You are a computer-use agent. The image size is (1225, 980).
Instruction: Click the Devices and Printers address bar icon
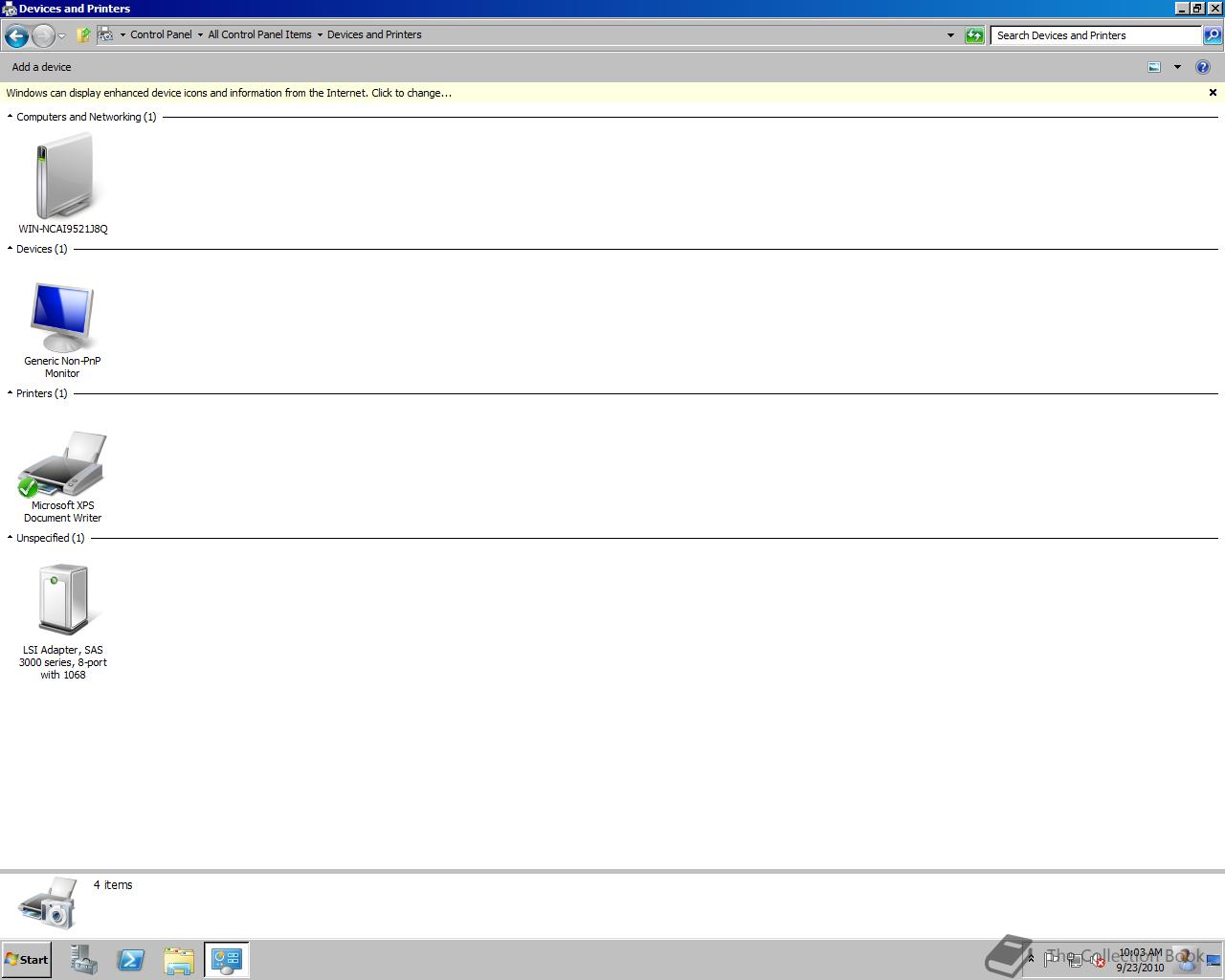[105, 34]
